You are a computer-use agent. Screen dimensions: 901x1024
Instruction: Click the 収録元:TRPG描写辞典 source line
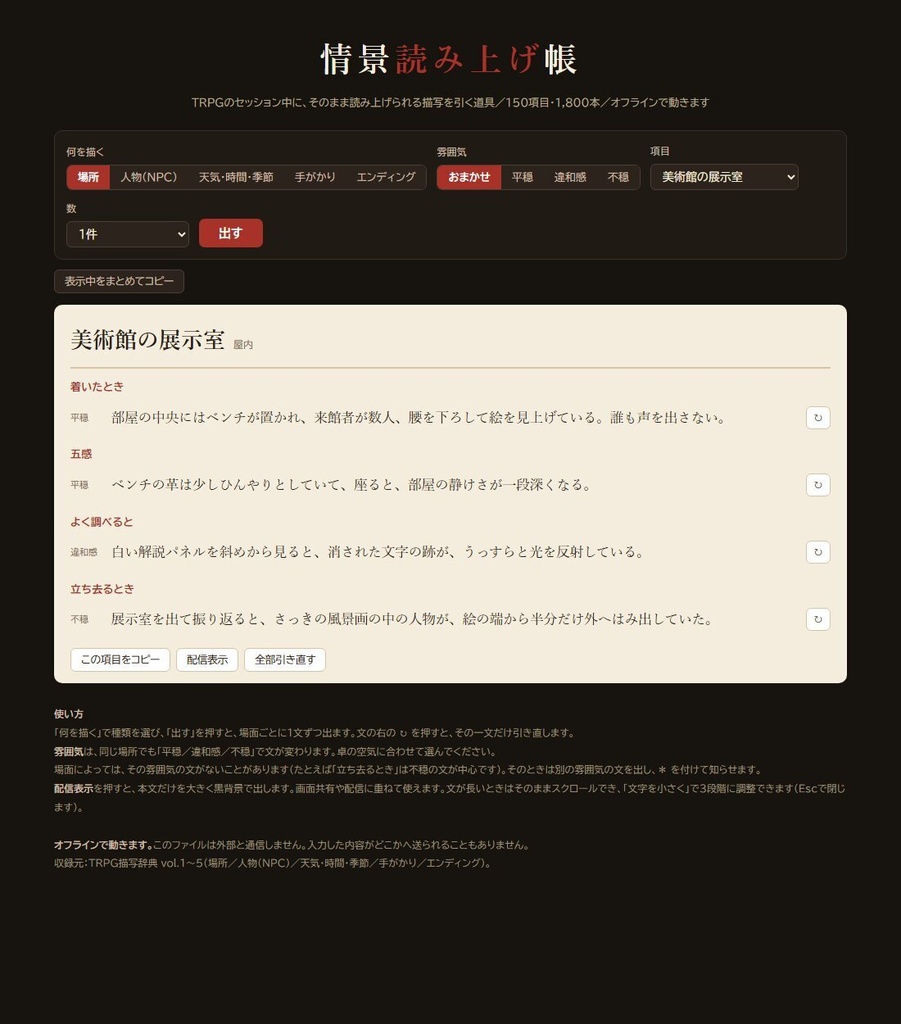[x=272, y=863]
